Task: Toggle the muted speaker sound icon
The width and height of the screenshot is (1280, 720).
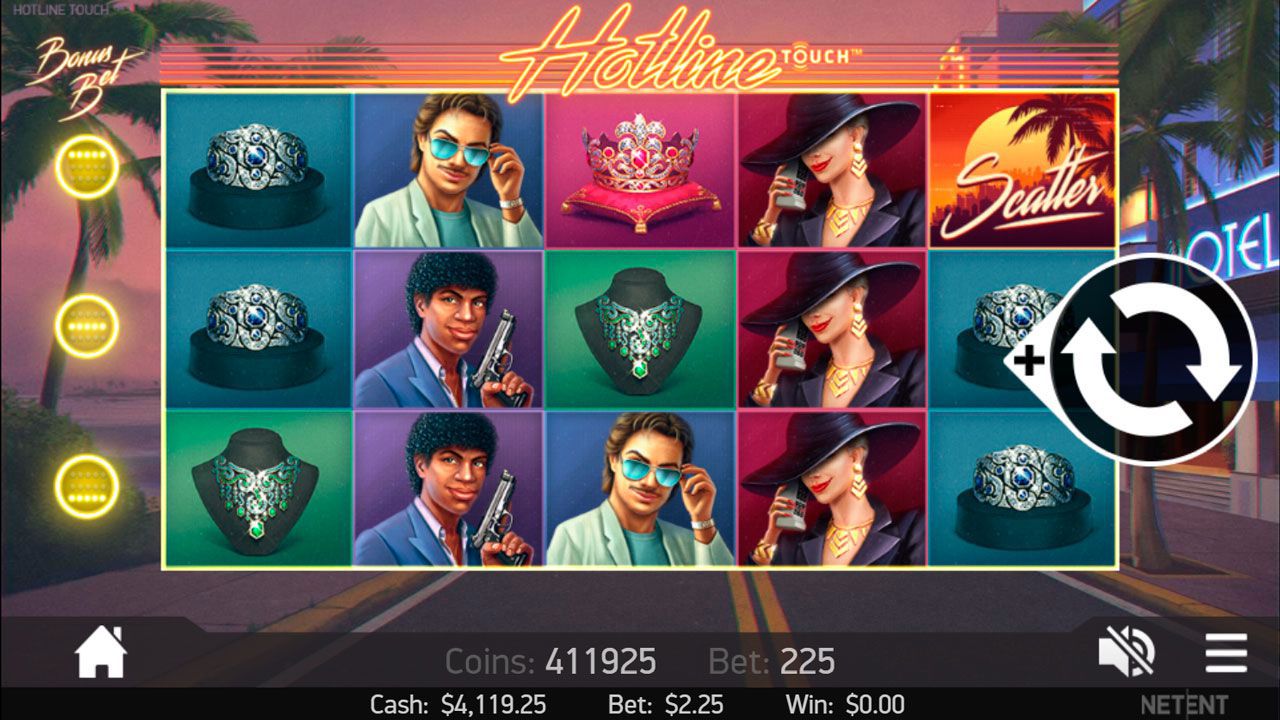Action: (1127, 653)
